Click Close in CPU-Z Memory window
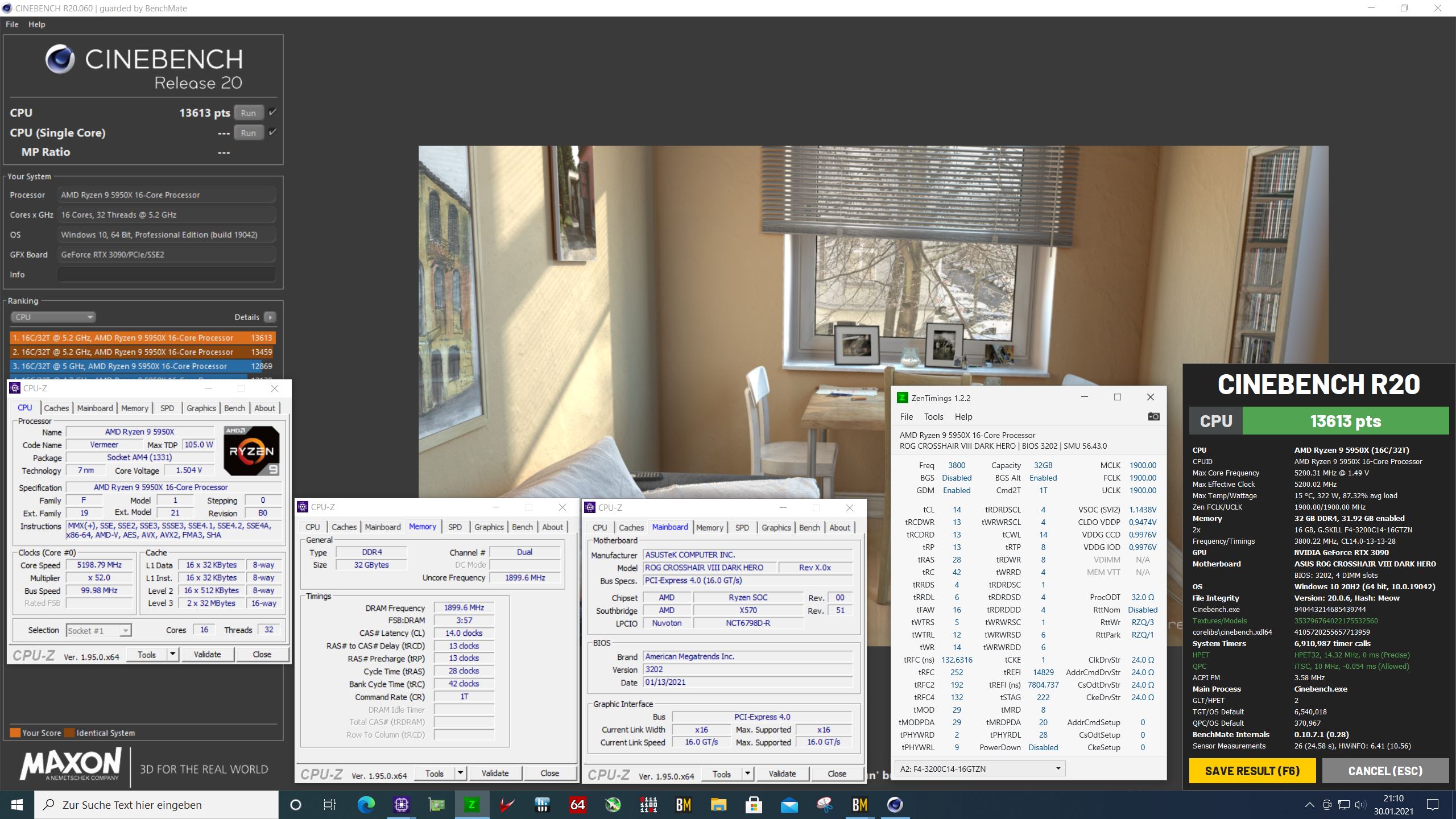The height and width of the screenshot is (819, 1456). point(549,773)
